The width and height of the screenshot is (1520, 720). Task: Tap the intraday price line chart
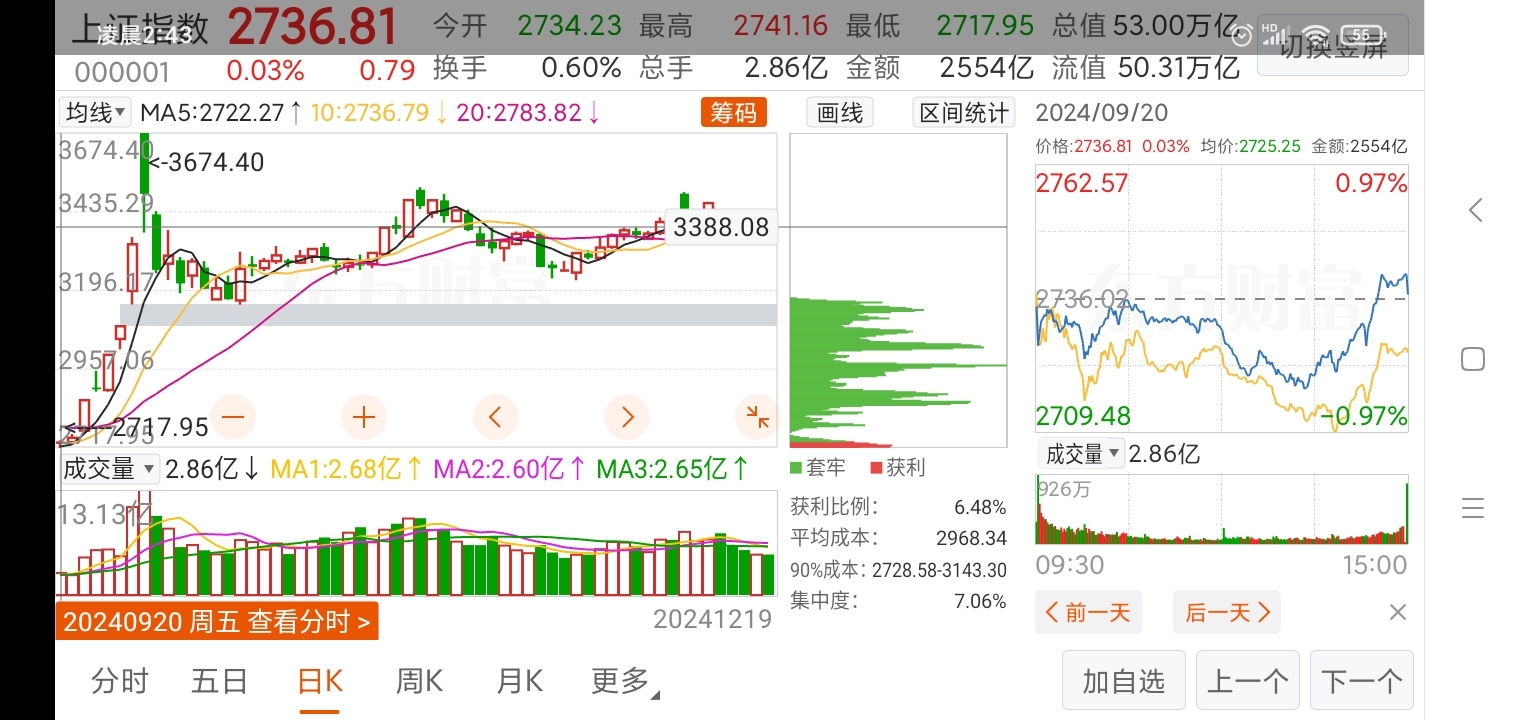point(1222,298)
